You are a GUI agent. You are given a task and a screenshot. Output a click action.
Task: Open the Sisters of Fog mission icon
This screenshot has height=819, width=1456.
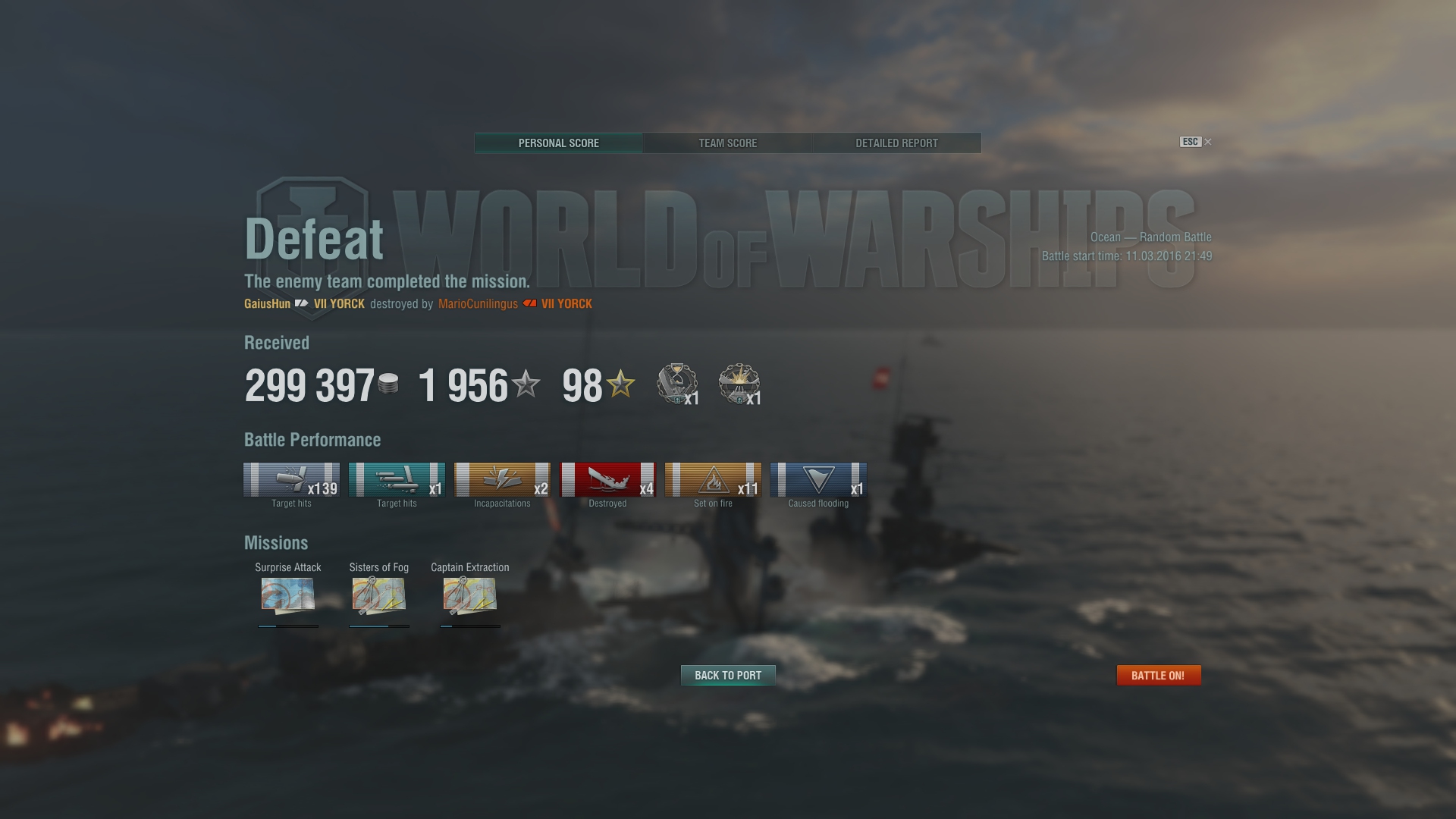point(378,595)
